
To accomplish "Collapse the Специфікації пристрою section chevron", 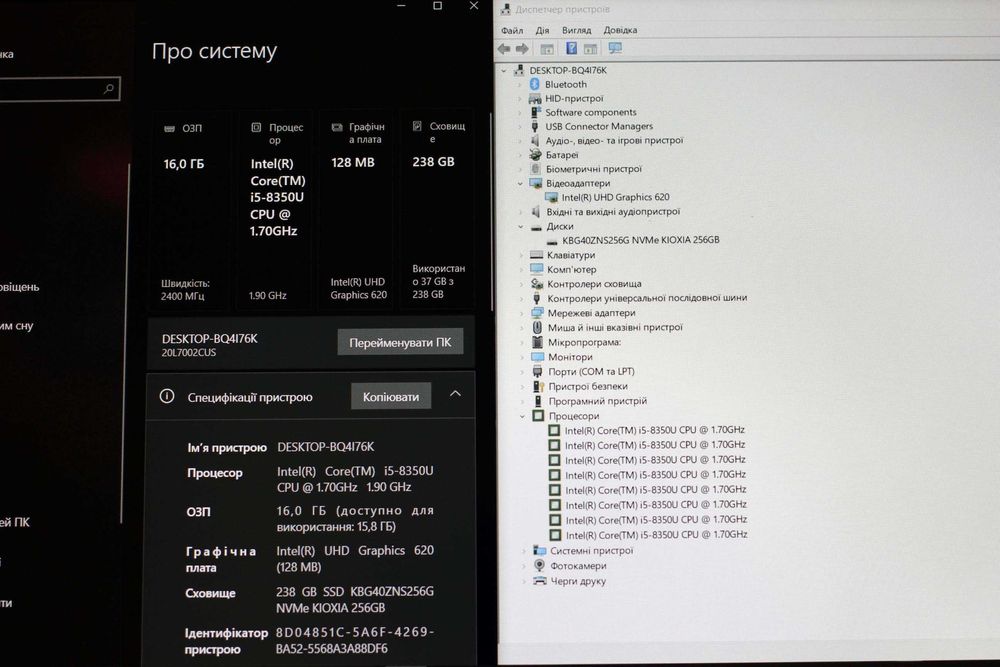I will click(x=455, y=394).
